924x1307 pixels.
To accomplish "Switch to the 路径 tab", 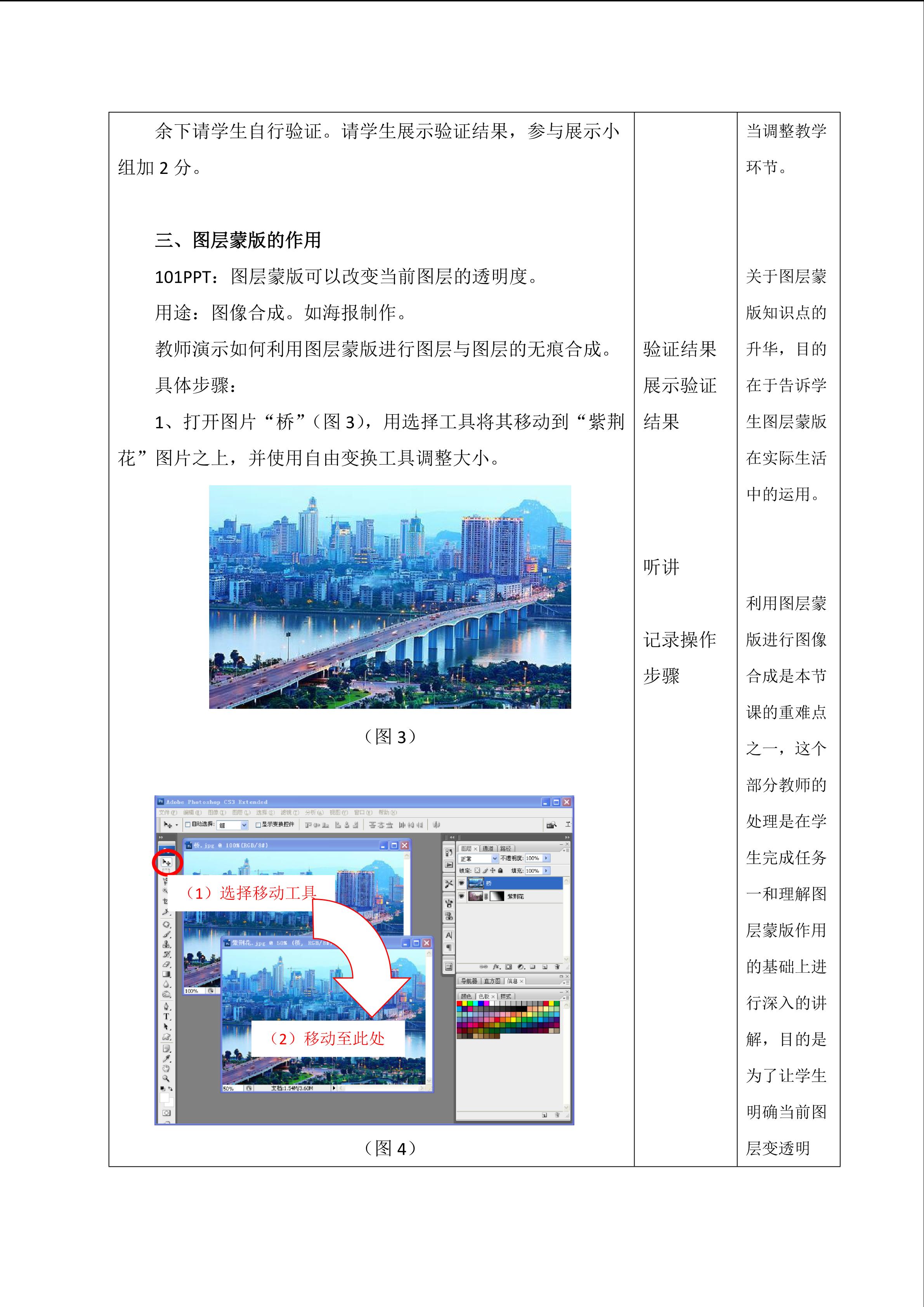I will 506,848.
